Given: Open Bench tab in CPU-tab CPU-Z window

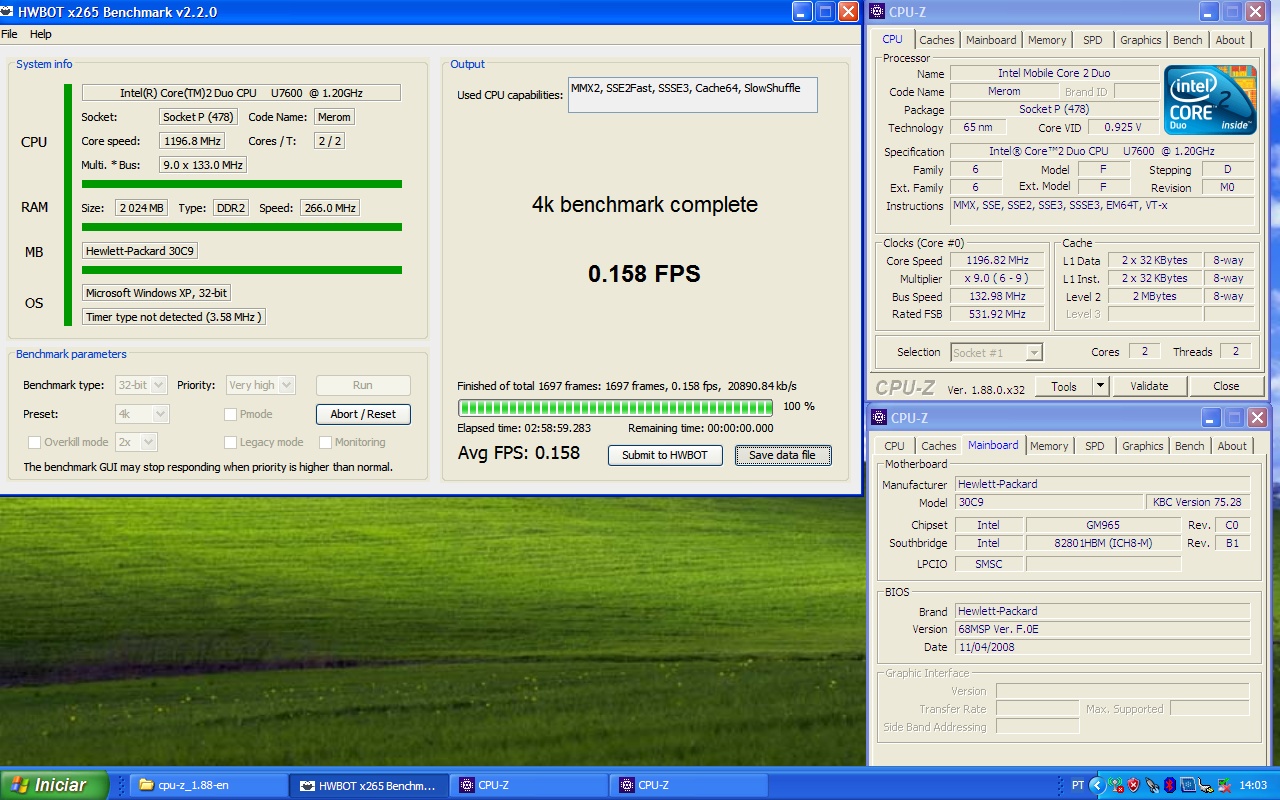Looking at the screenshot, I should tap(1188, 40).
